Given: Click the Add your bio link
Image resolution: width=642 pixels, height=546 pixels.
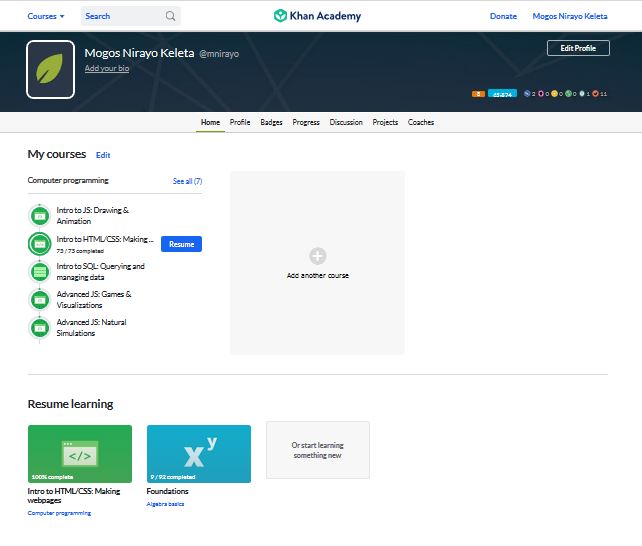Looking at the screenshot, I should click(x=107, y=68).
